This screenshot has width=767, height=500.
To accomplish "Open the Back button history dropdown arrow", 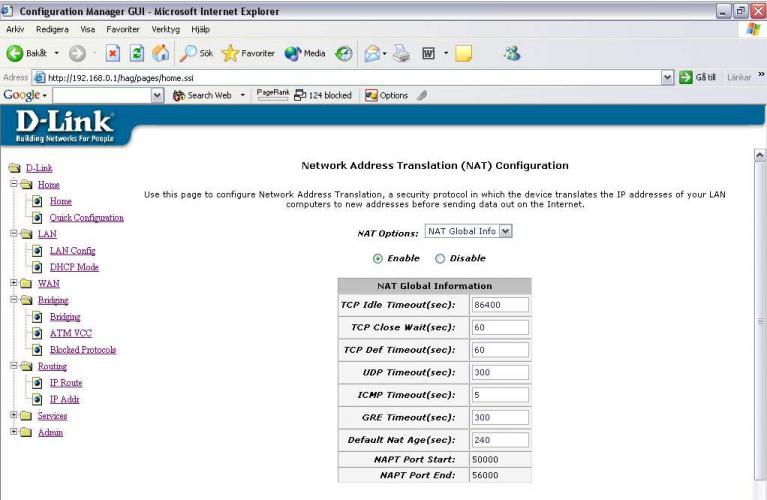I will click(57, 53).
